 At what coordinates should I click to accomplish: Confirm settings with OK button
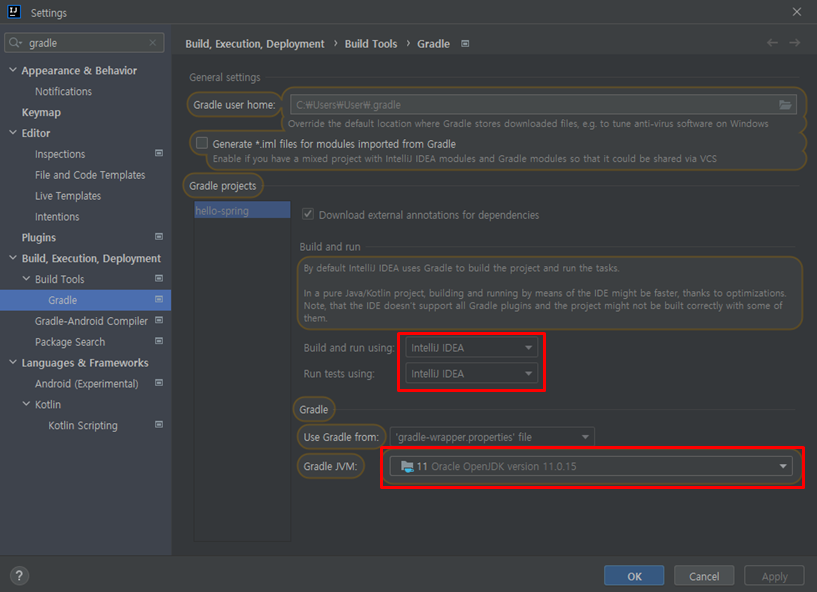(634, 576)
